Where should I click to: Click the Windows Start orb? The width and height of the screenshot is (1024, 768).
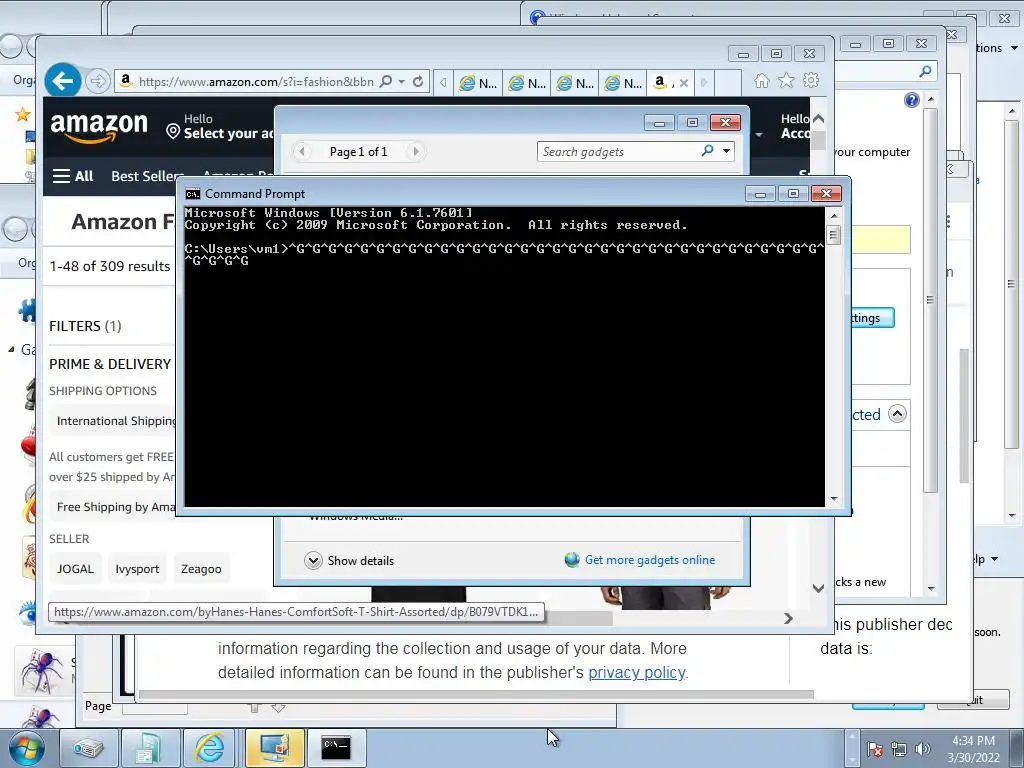[27, 748]
